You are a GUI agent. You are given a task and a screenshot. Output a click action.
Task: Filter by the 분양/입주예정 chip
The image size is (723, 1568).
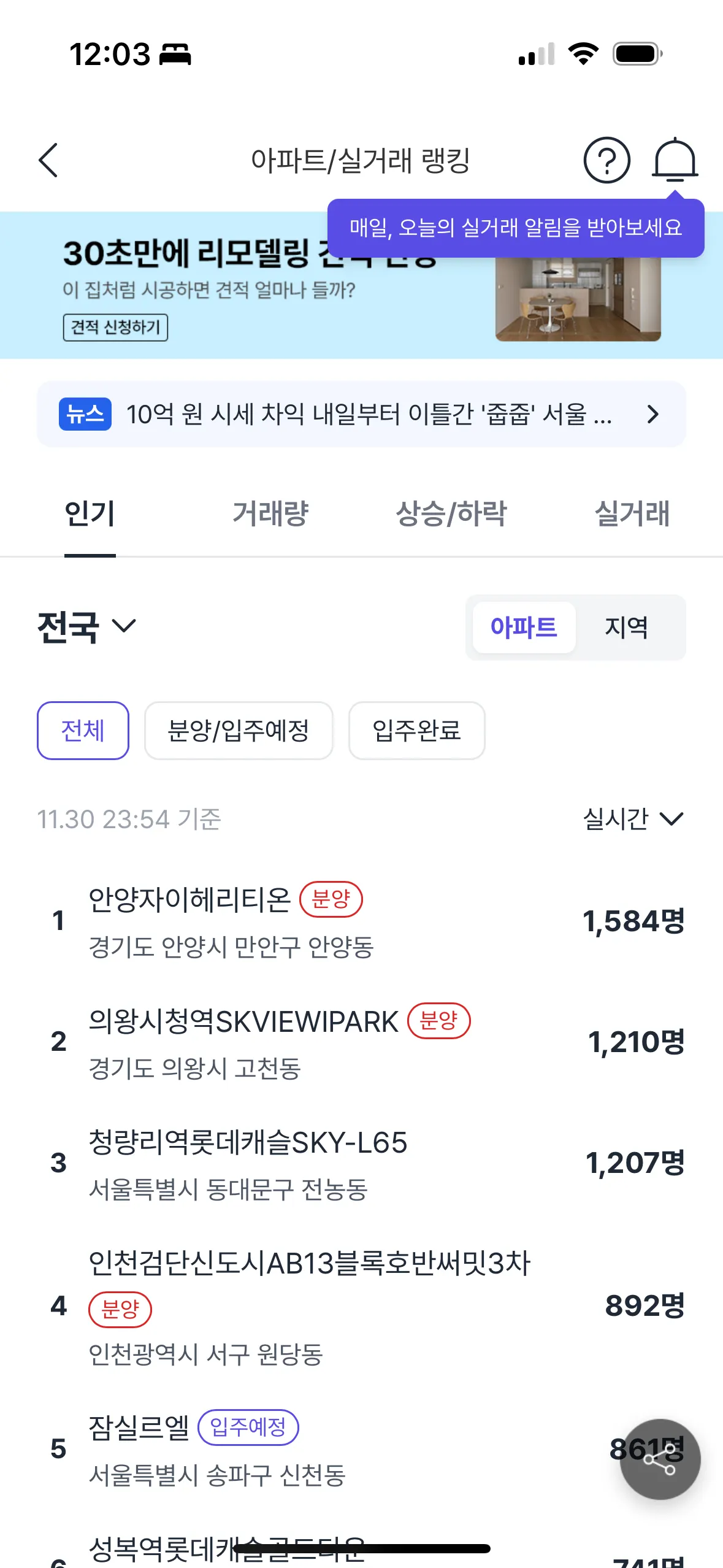coord(239,731)
